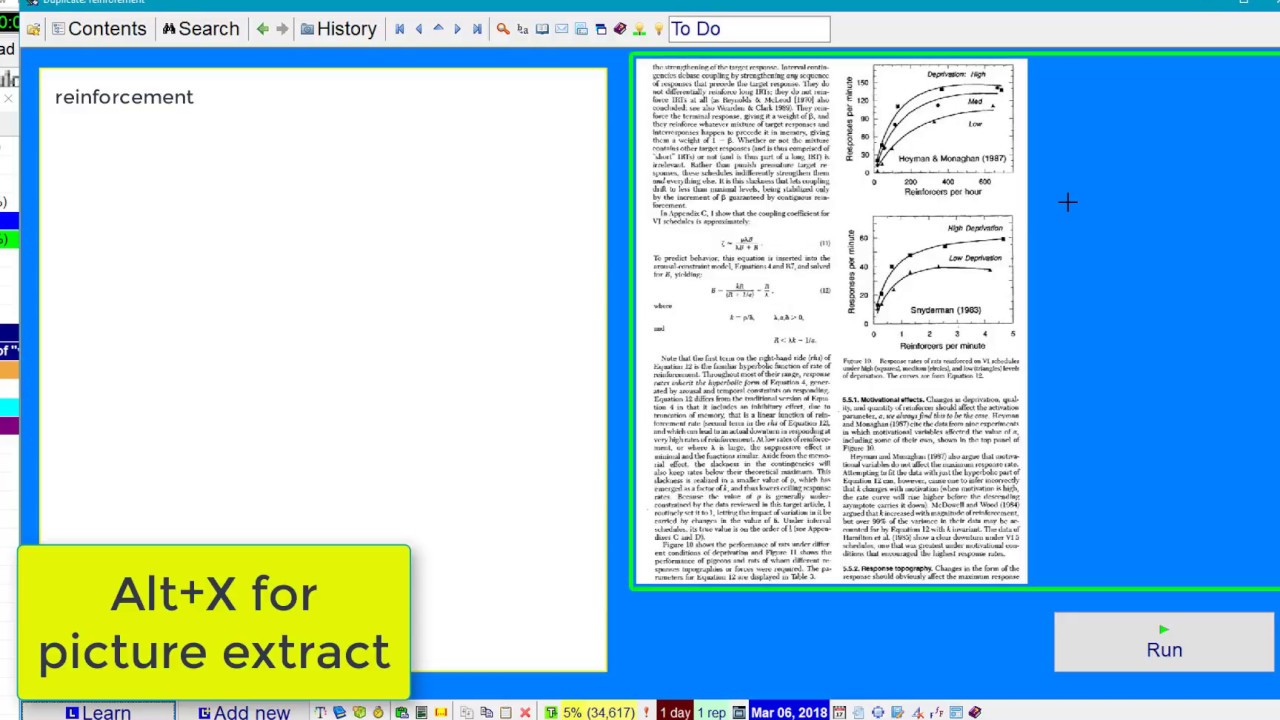Click the light bulb icon in toolbar
1280x720 pixels.
click(658, 29)
